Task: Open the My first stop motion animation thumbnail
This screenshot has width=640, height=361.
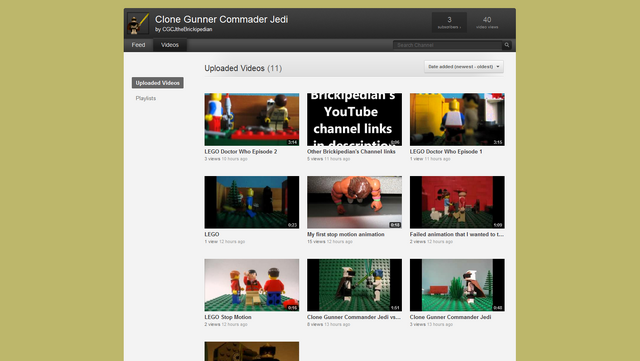Action: click(x=354, y=202)
